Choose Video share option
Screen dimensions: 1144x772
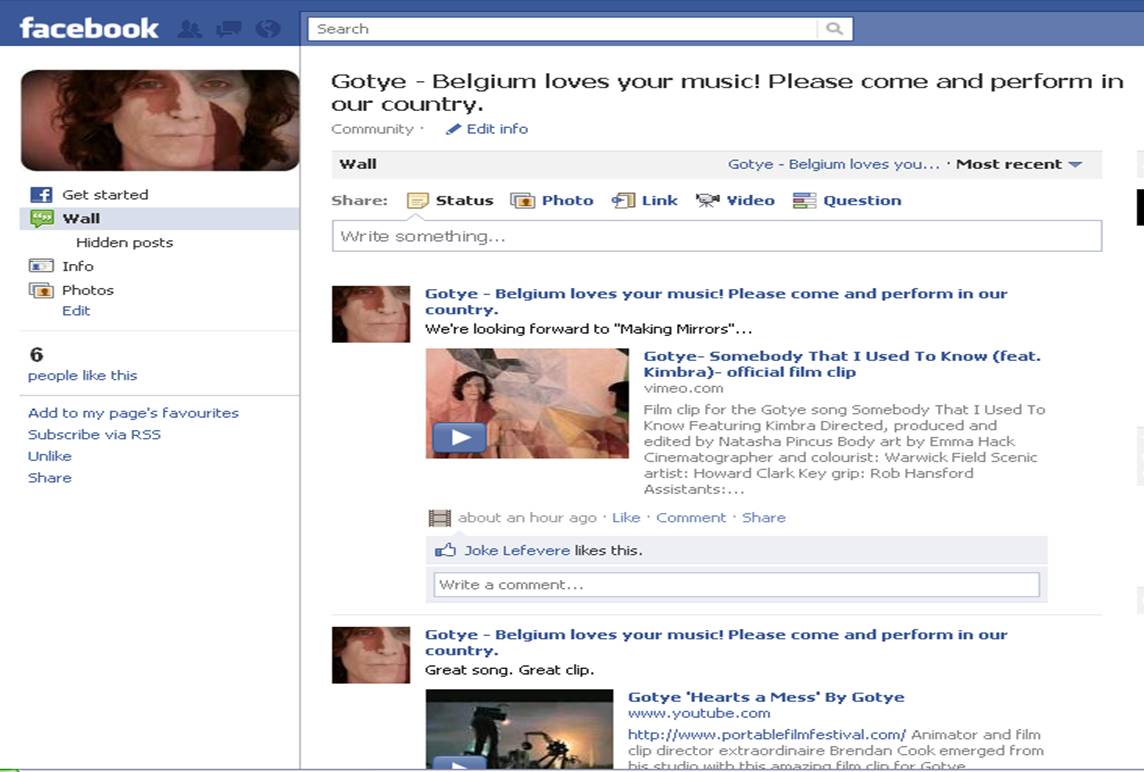(750, 201)
